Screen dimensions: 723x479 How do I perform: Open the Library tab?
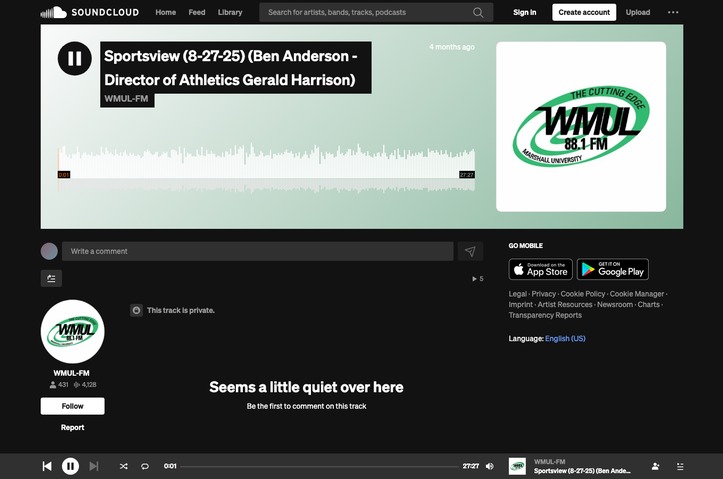tap(230, 12)
